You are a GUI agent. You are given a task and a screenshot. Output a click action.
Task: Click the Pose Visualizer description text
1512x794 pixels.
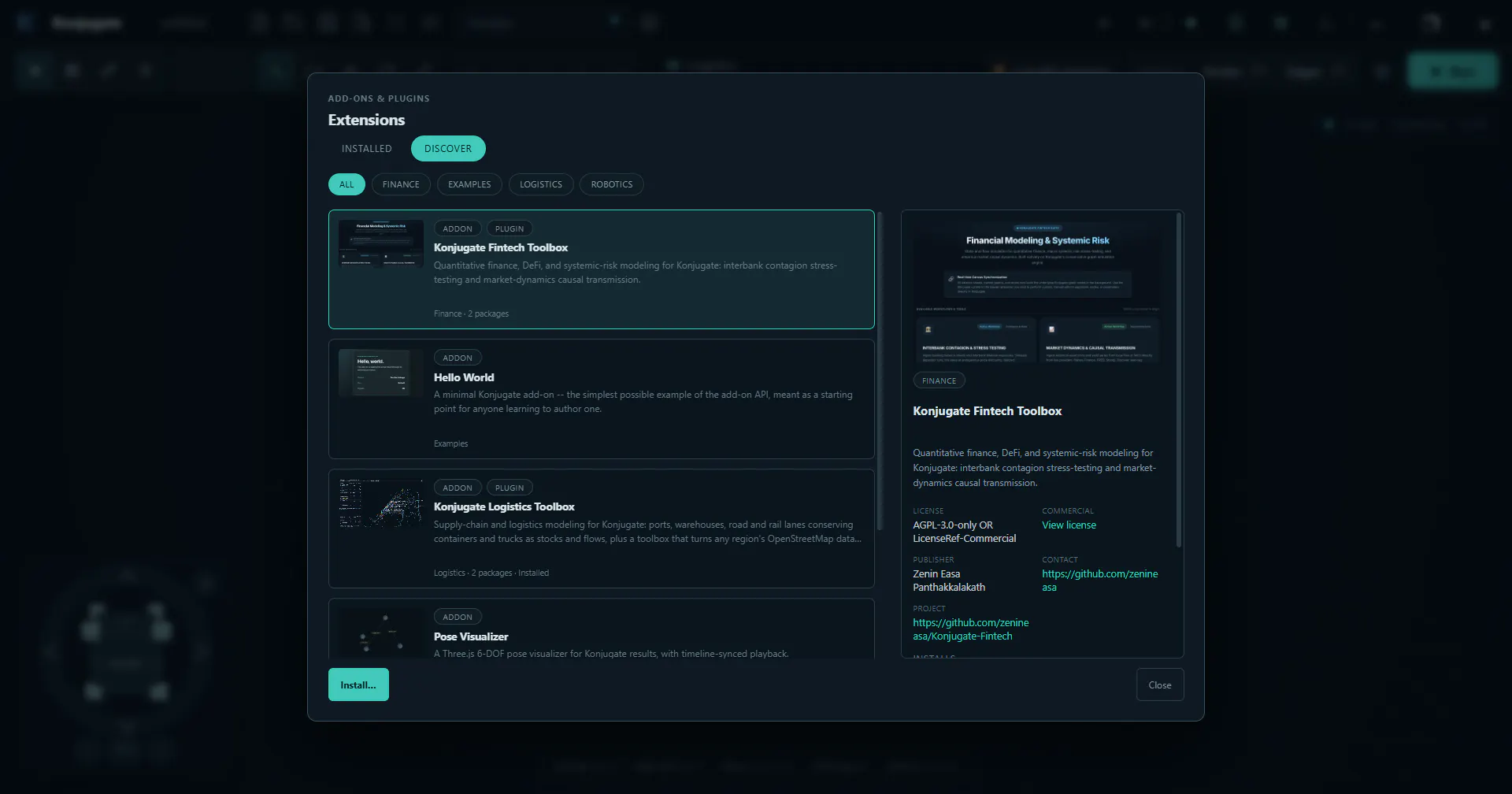[x=611, y=654]
